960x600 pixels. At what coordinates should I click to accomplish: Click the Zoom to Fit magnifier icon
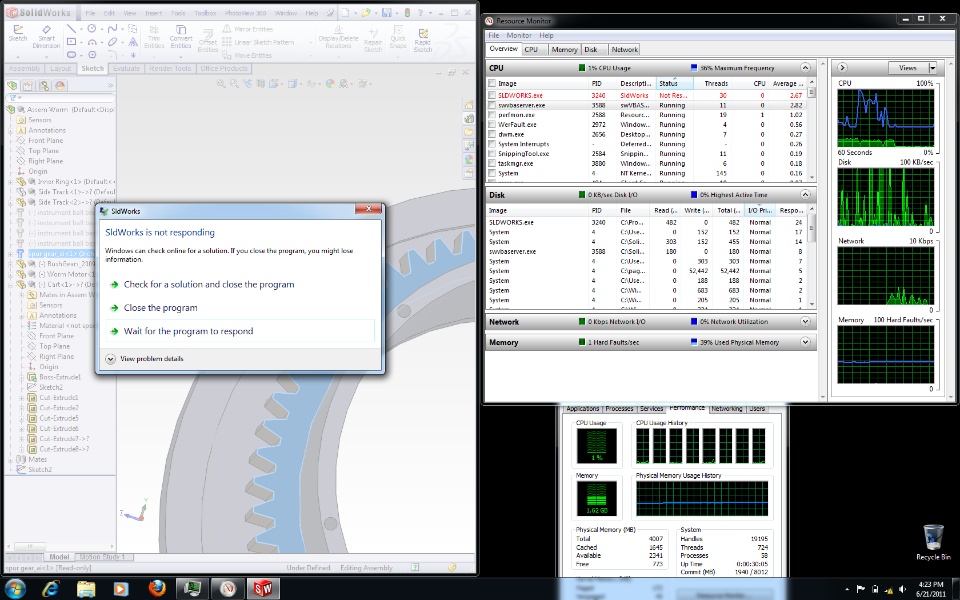pos(221,84)
